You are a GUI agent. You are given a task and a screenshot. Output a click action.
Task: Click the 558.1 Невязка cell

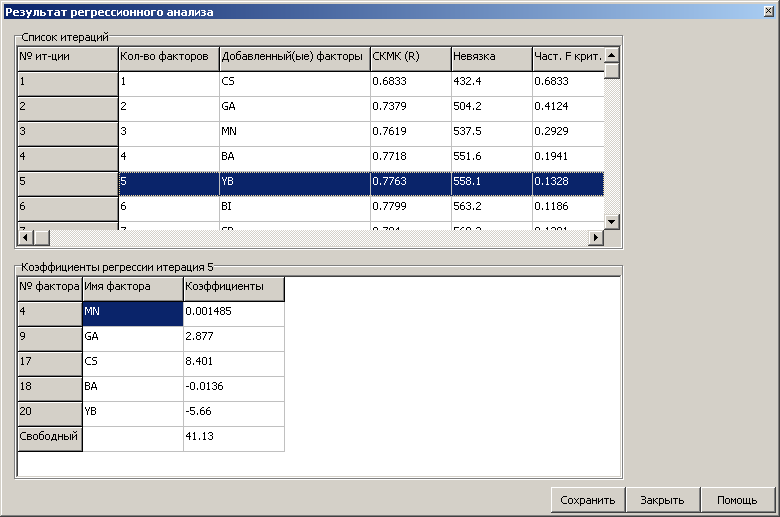[x=492, y=184]
